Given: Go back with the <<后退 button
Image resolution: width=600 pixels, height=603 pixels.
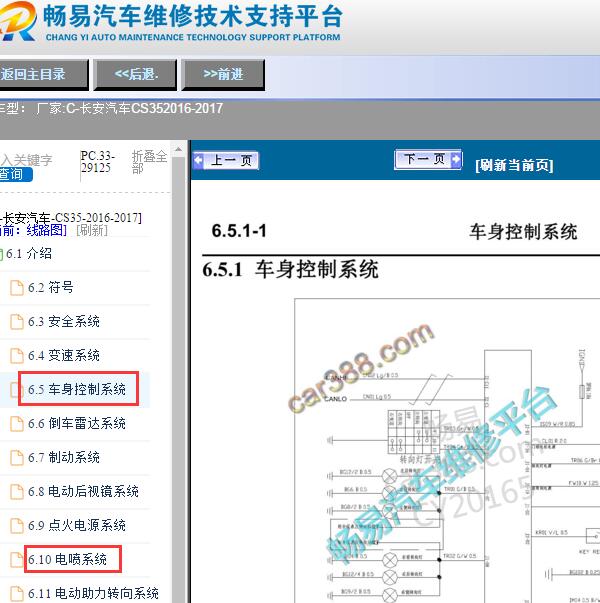Looking at the screenshot, I should coord(135,75).
